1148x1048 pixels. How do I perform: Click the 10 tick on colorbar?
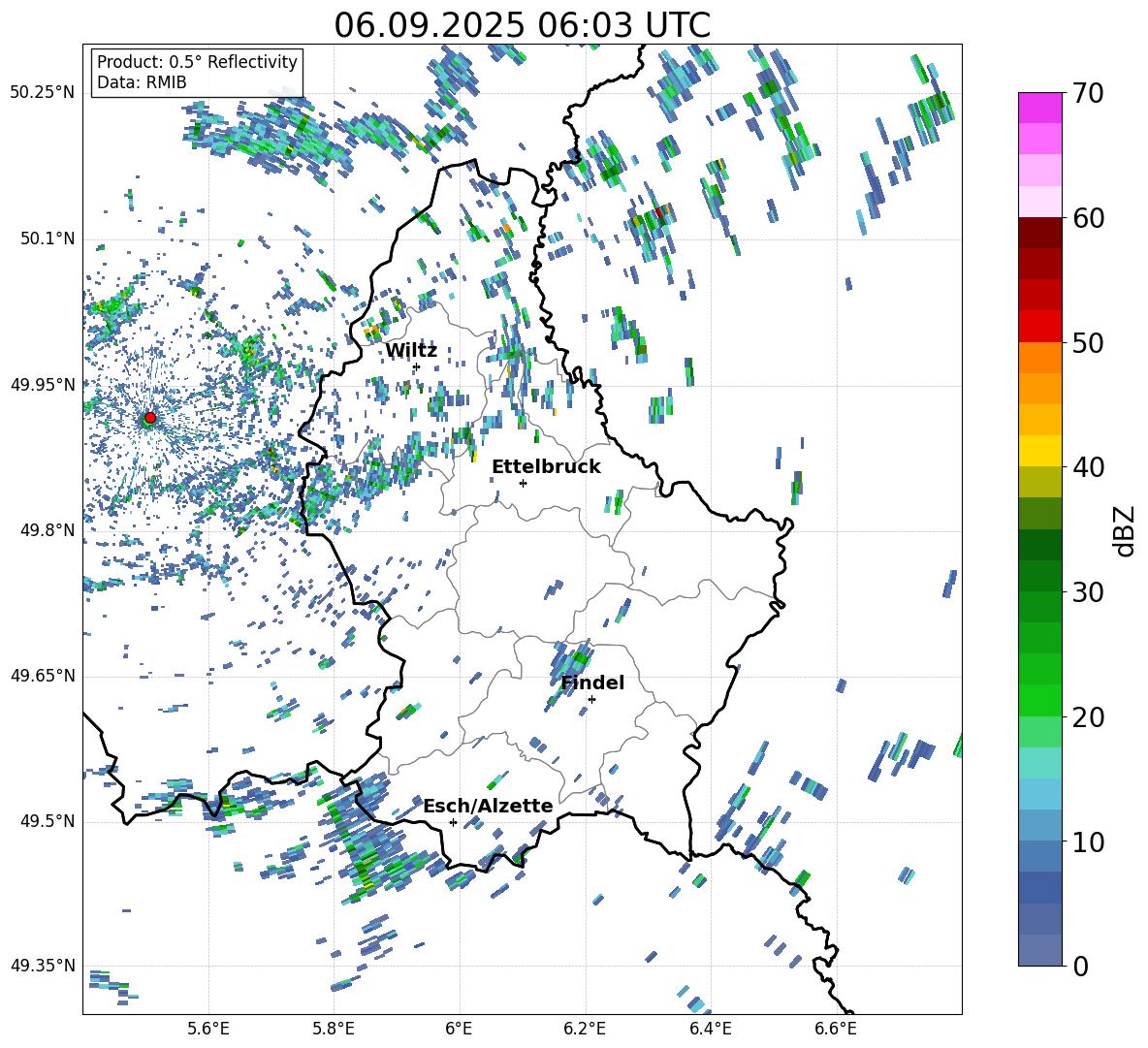(1088, 842)
